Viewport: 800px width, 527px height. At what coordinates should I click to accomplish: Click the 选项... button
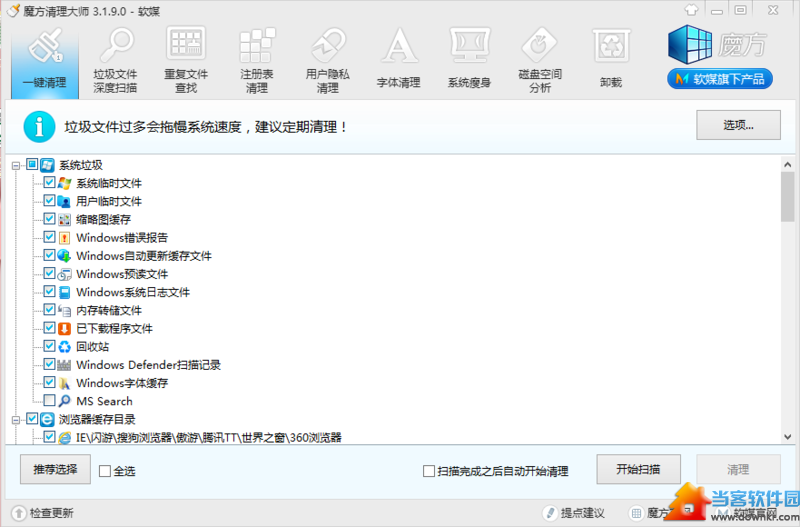click(x=738, y=125)
